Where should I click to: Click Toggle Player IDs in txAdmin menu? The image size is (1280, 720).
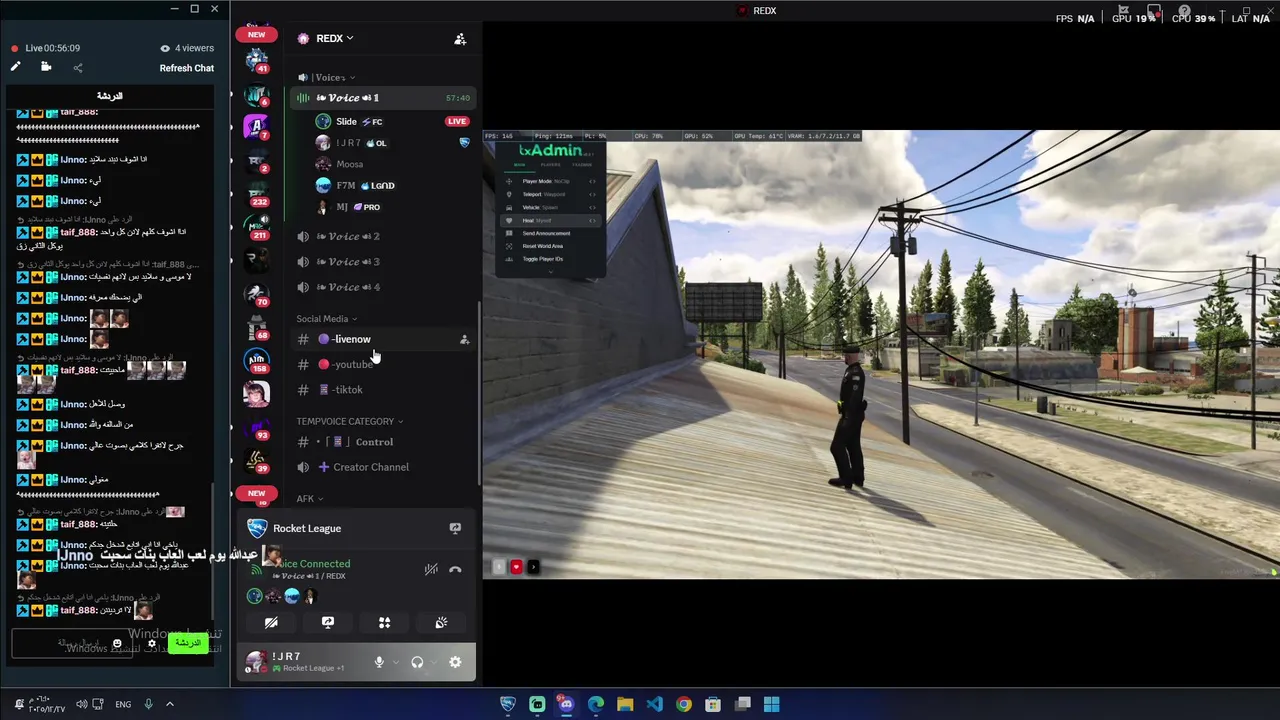pyautogui.click(x=543, y=259)
